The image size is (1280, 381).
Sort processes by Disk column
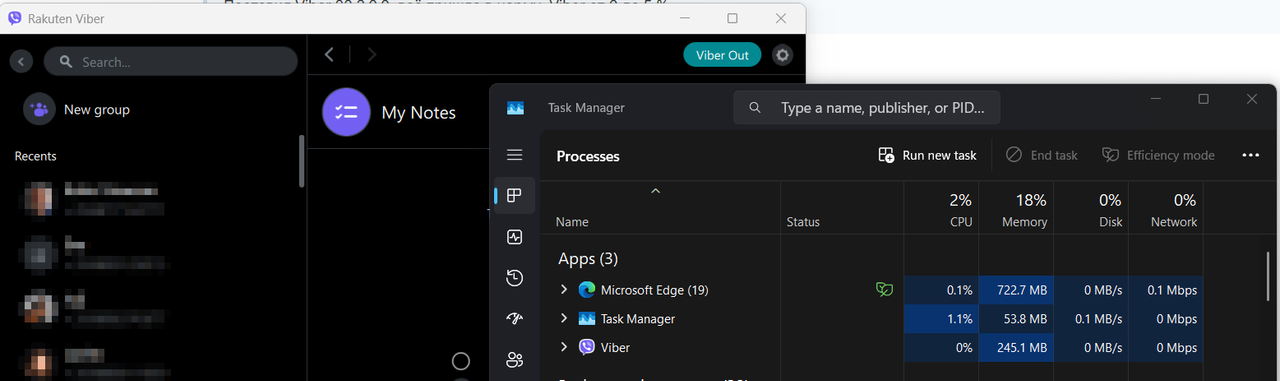(1091, 209)
